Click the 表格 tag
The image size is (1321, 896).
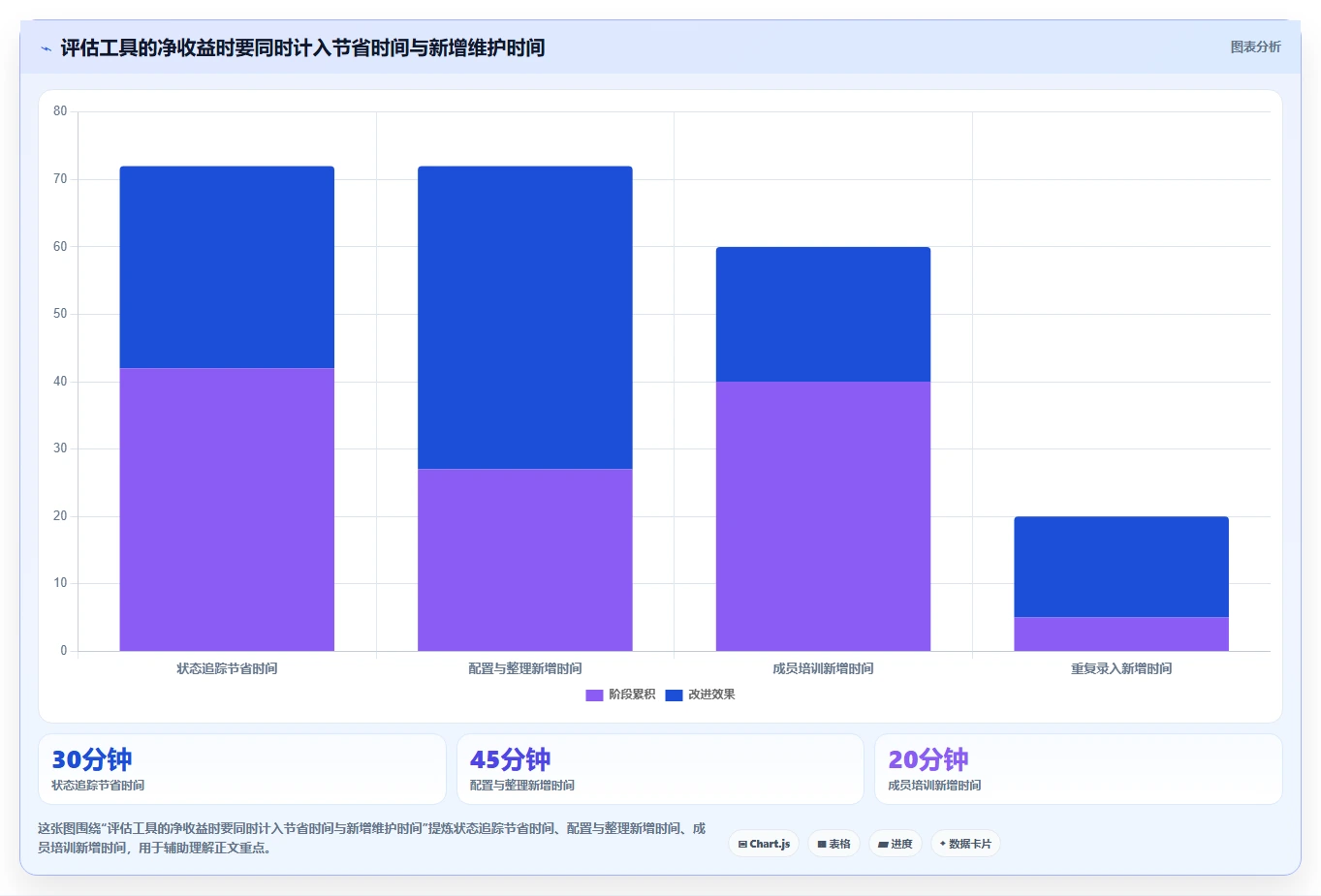pos(833,844)
